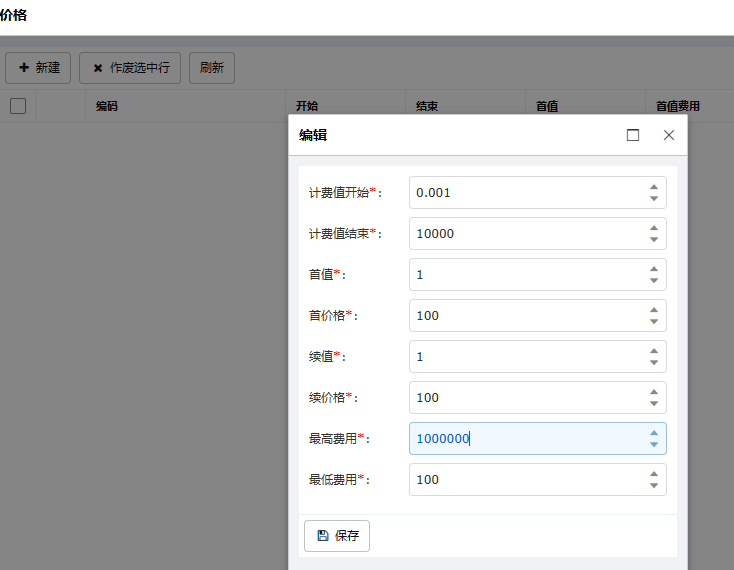This screenshot has height=570, width=734.
Task: Click the 最高费用 label
Action: tap(339, 439)
